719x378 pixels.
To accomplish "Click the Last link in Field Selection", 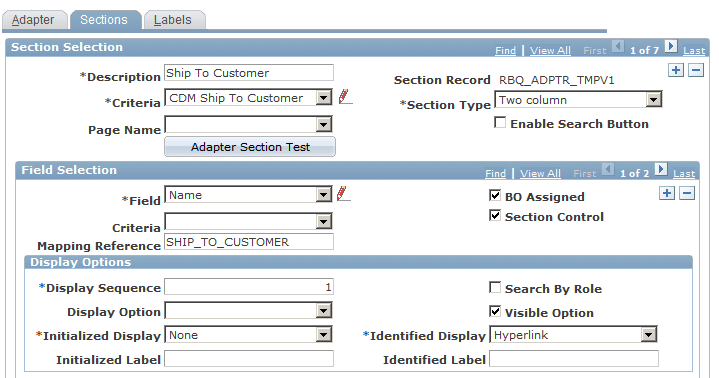I will pos(684,173).
